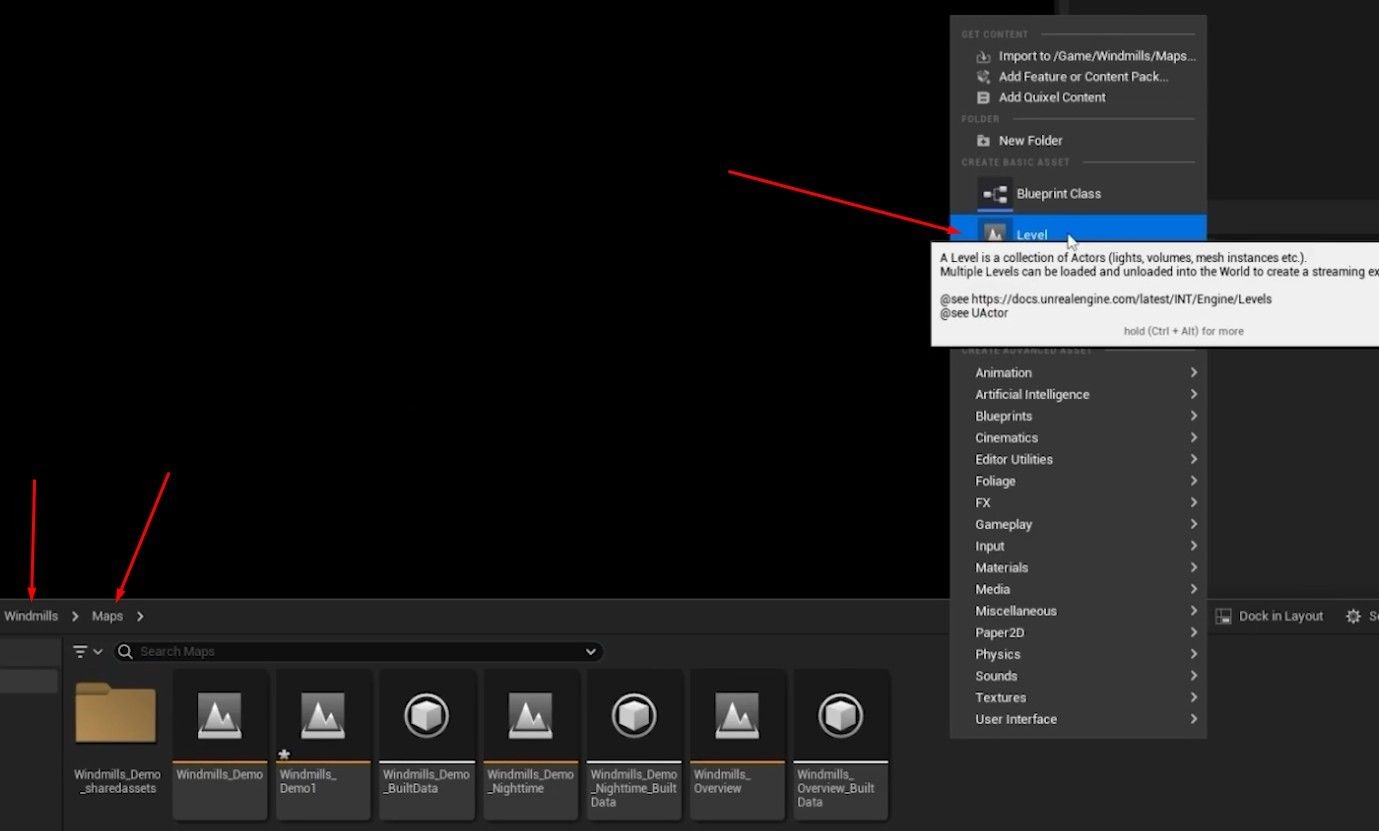Open the content browser filter menu icon
1379x831 pixels.
(88, 651)
